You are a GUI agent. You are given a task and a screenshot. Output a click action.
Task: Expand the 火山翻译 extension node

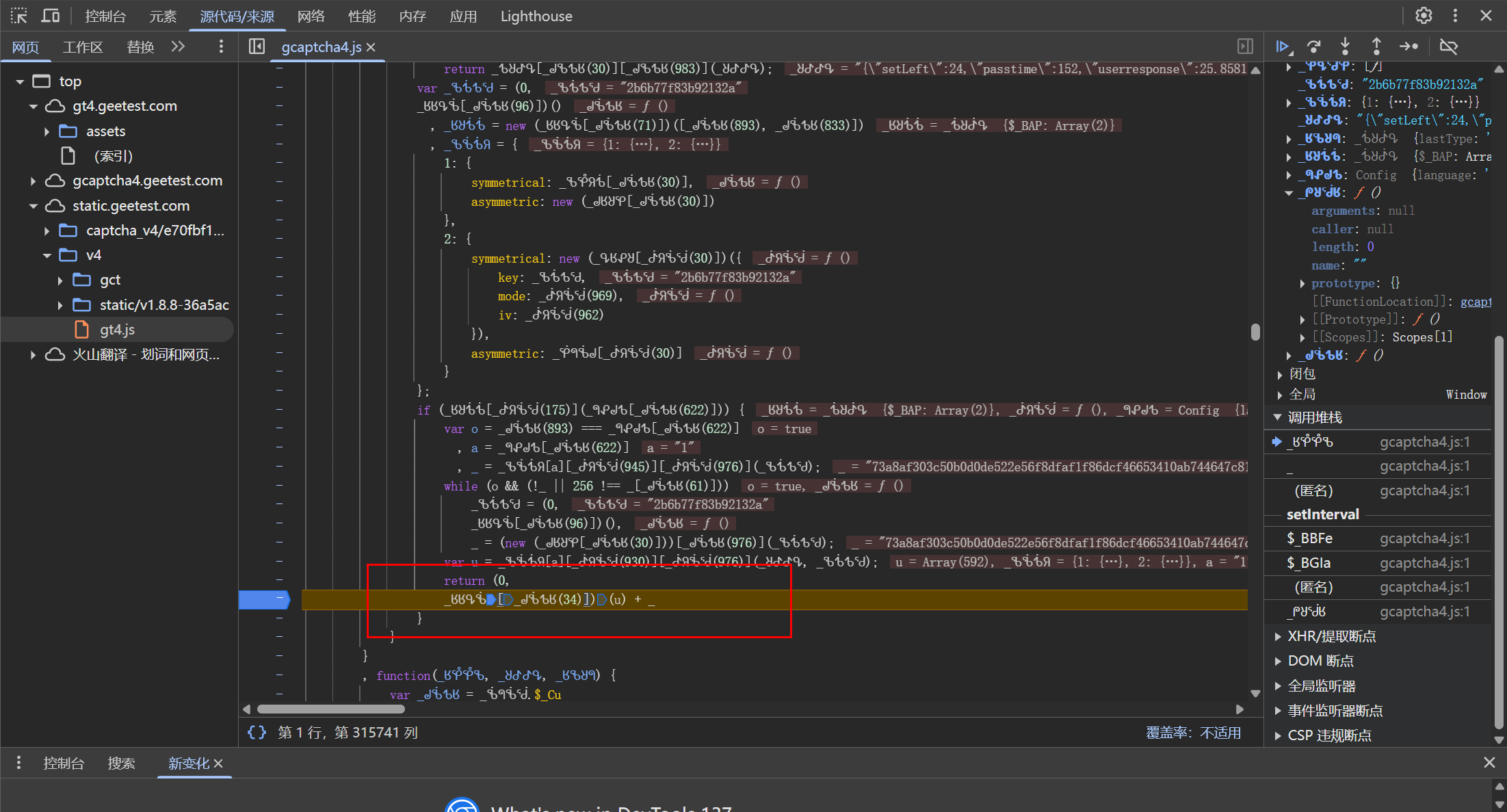point(33,355)
